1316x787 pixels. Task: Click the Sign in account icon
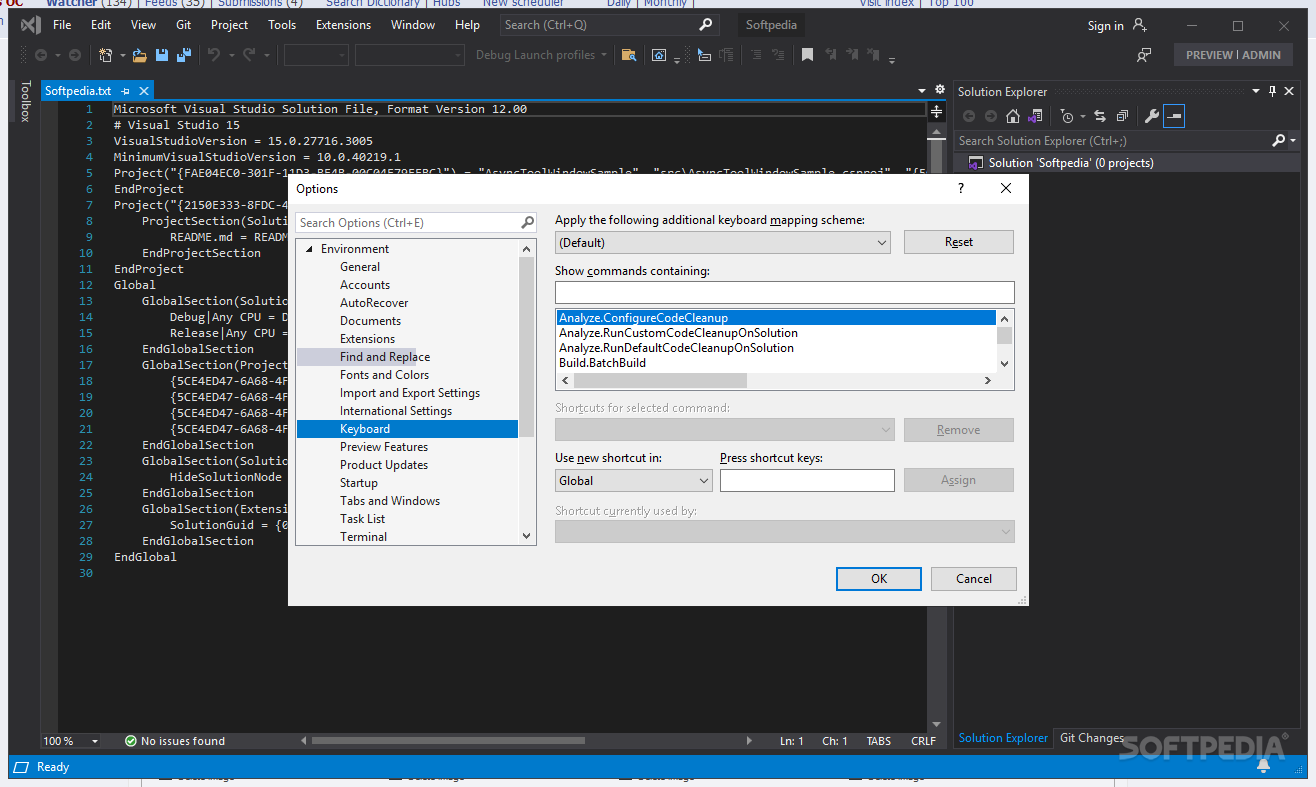(x=1139, y=25)
